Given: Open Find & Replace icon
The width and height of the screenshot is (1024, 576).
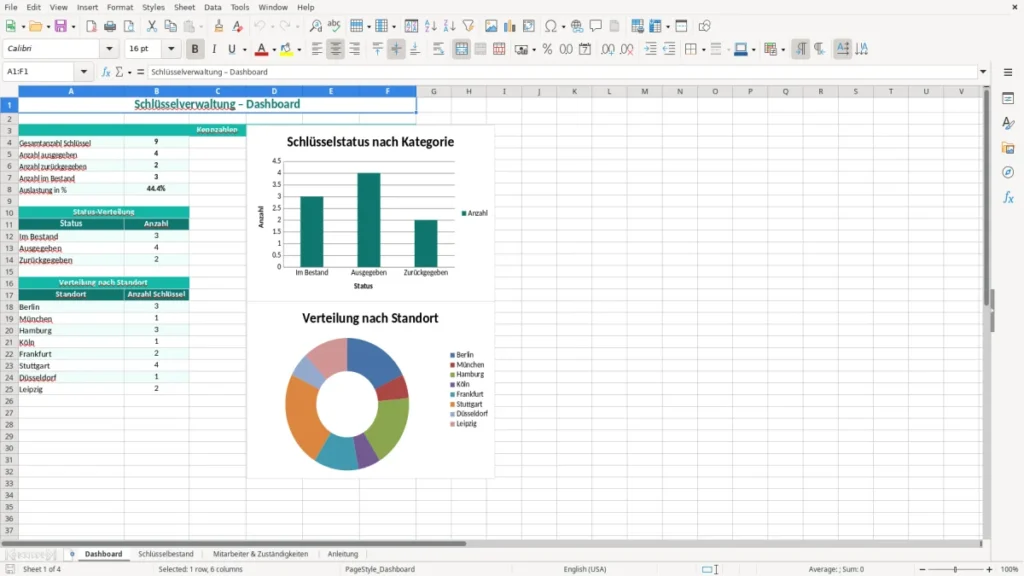Looking at the screenshot, I should [x=315, y=26].
